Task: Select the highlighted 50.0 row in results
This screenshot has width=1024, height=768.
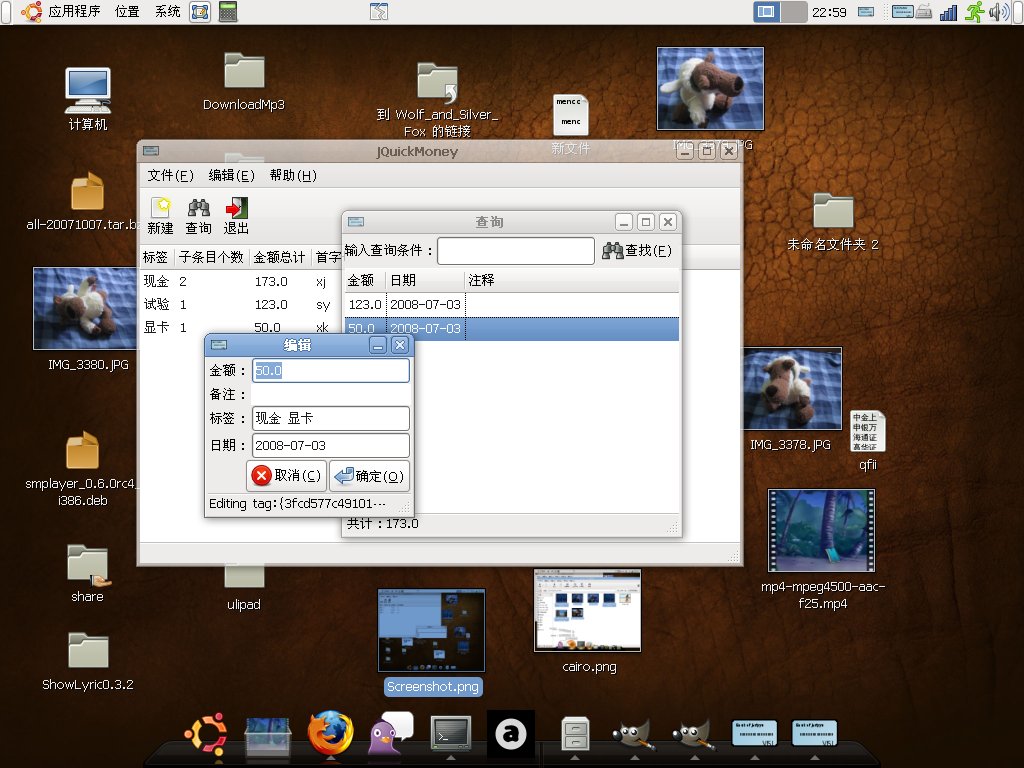Action: pyautogui.click(x=511, y=328)
